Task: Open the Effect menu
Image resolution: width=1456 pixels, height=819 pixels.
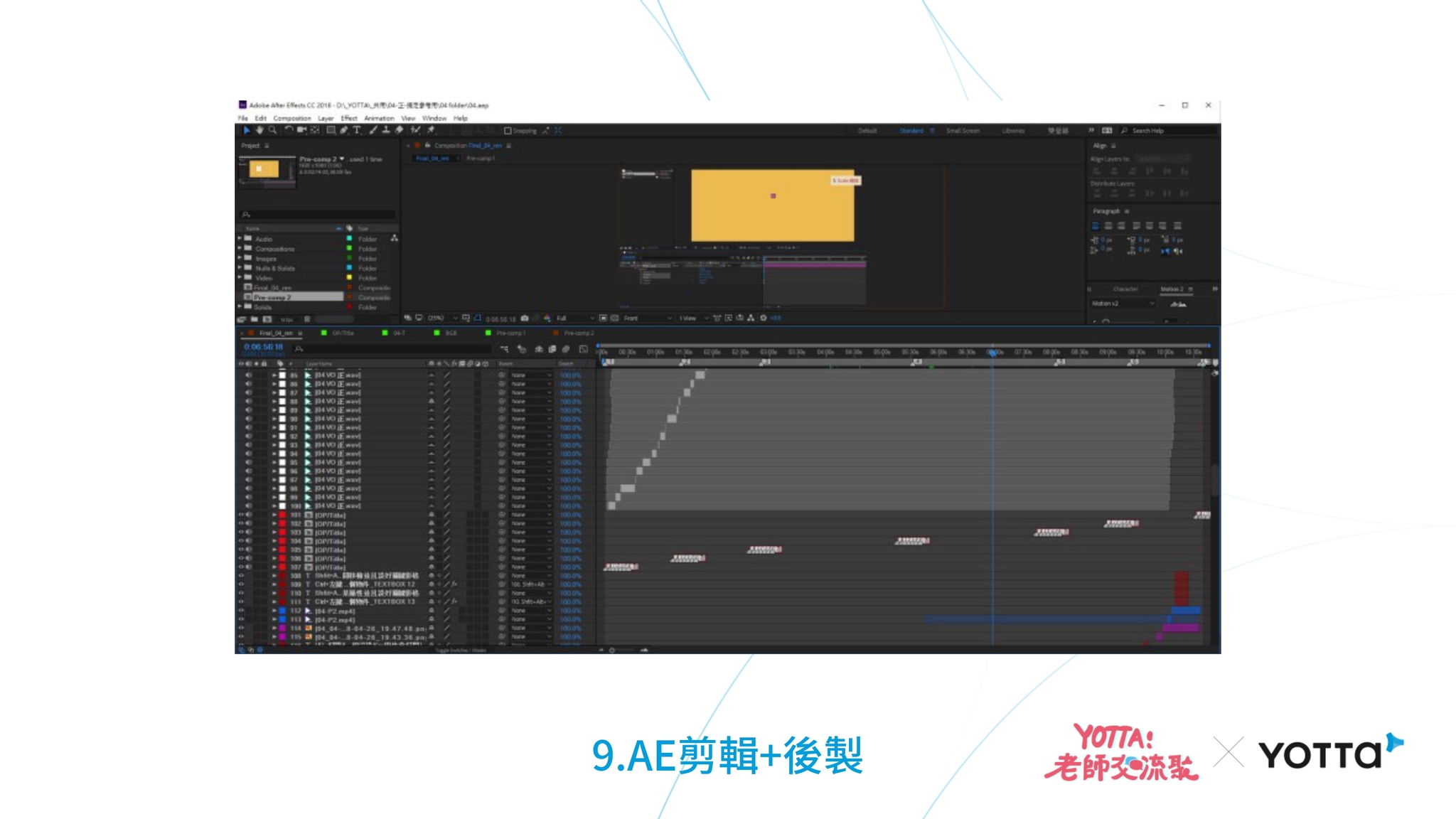Action: click(349, 119)
